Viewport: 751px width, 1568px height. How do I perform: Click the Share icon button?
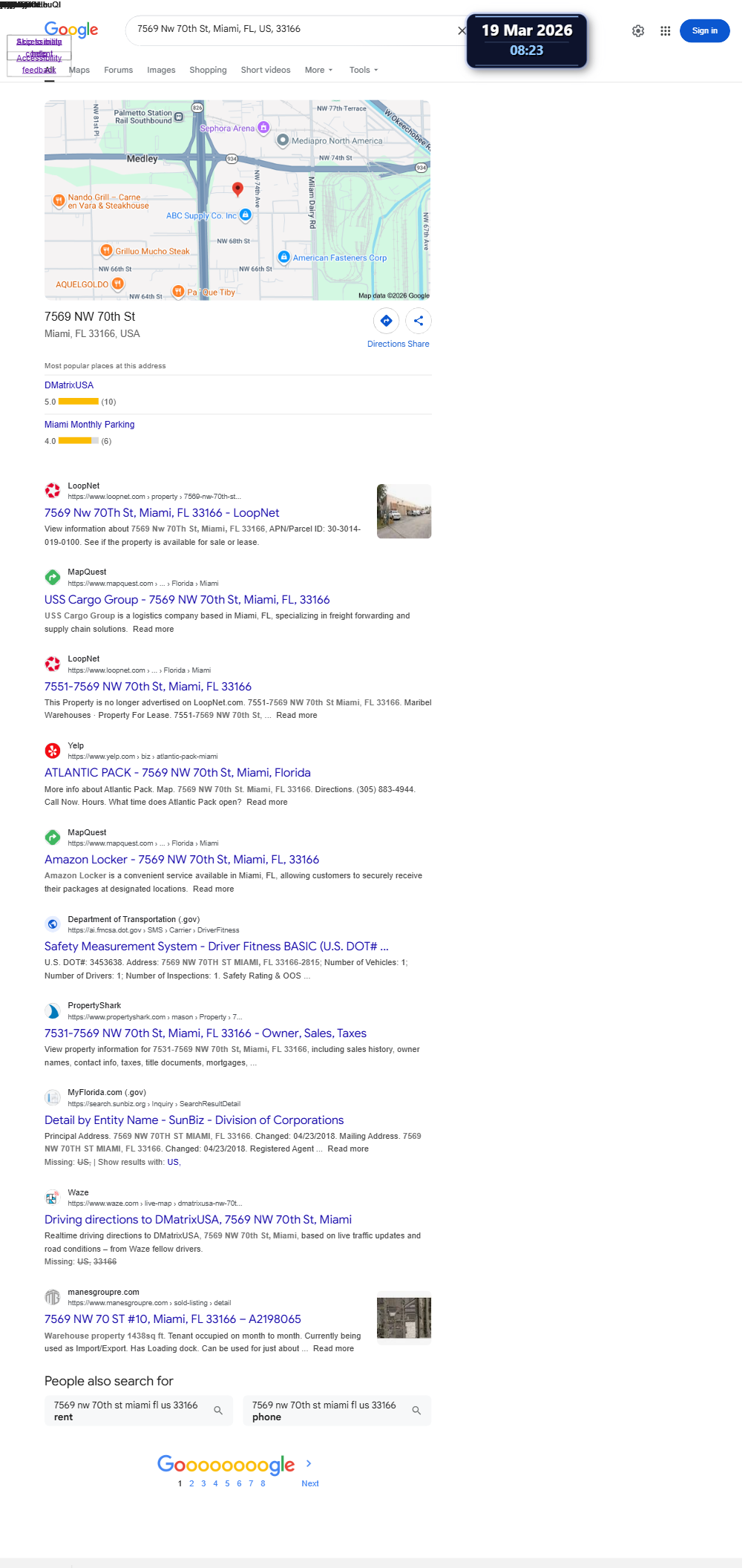[419, 321]
